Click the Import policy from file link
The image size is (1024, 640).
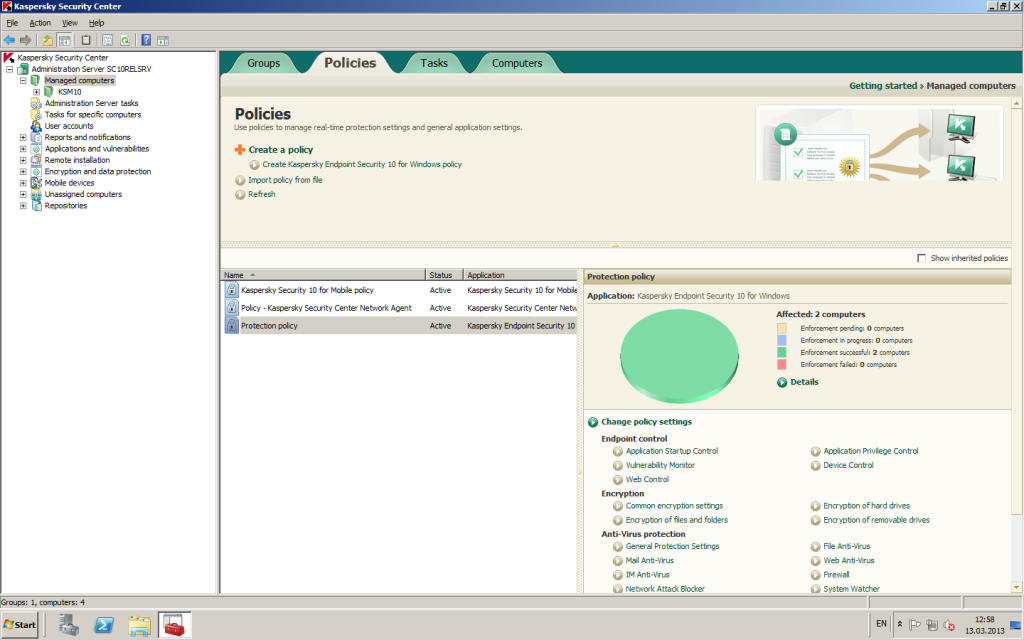[285, 180]
